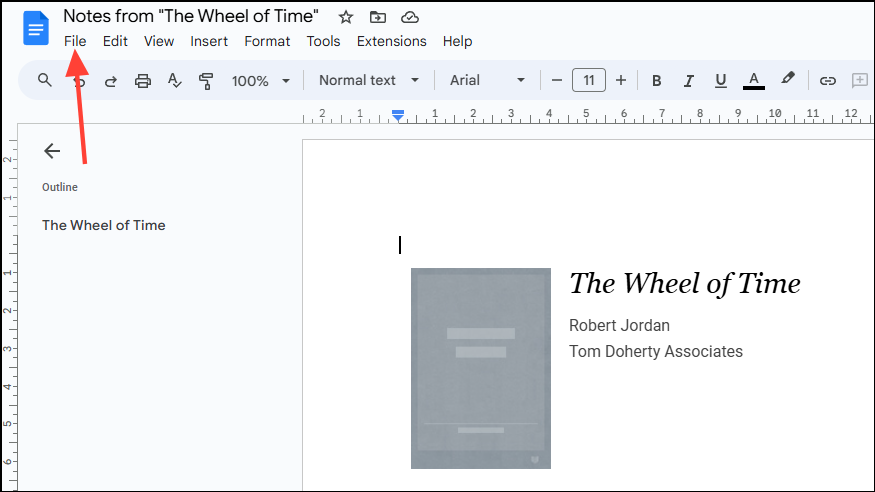Toggle underline formatting
Viewport: 875px width, 492px height.
tap(720, 81)
